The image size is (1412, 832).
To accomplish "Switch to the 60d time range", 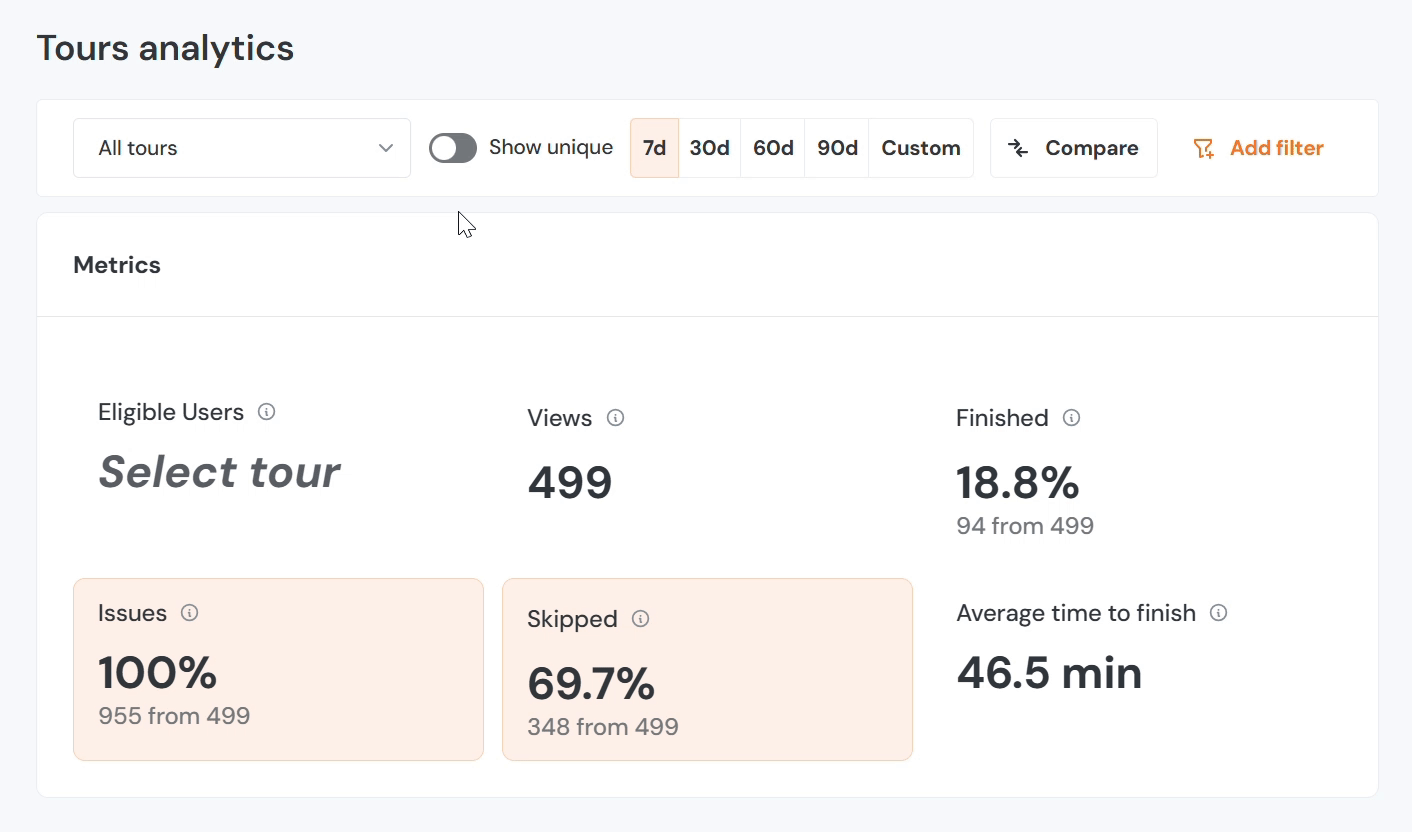I will pos(773,148).
